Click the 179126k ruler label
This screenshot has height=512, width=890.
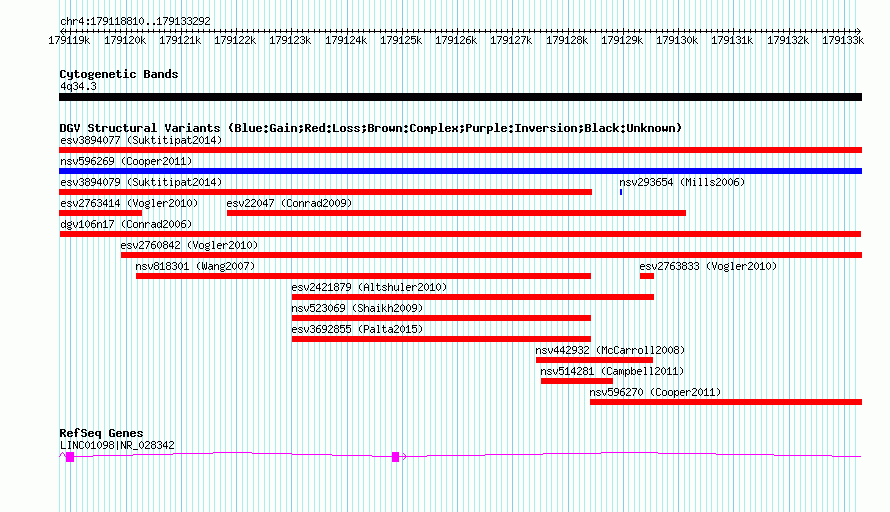[456, 41]
